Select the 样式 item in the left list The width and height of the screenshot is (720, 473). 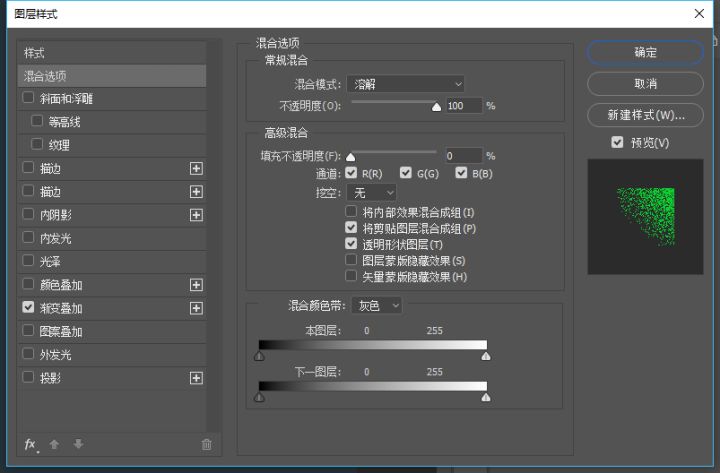[x=112, y=53]
